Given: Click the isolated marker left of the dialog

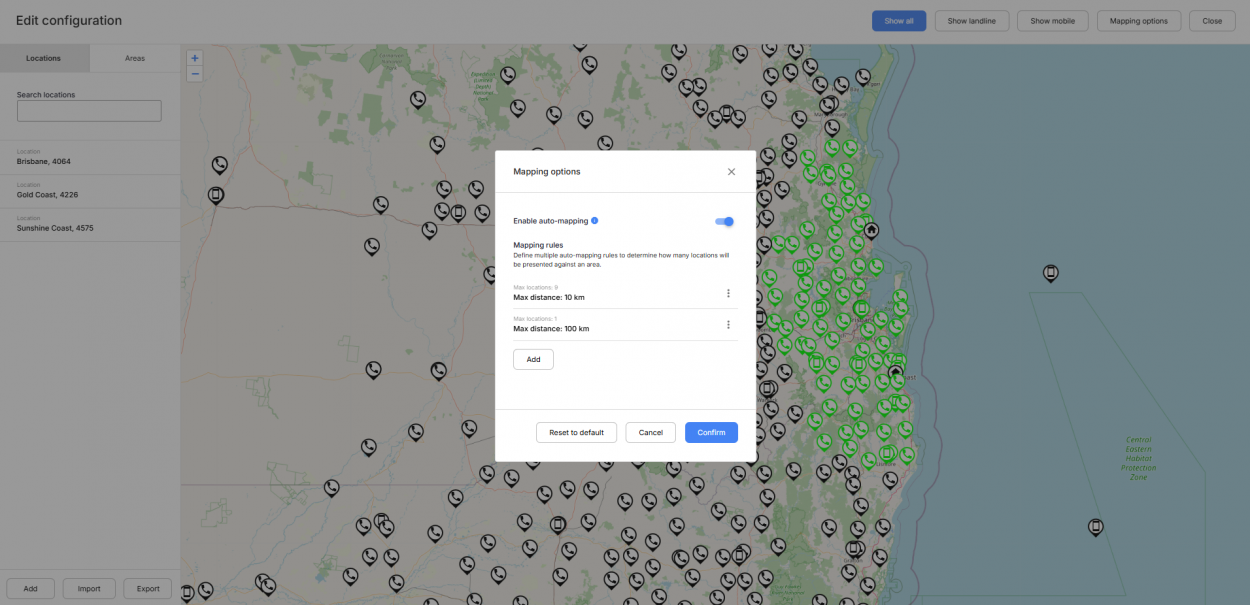Looking at the screenshot, I should (x=374, y=370).
